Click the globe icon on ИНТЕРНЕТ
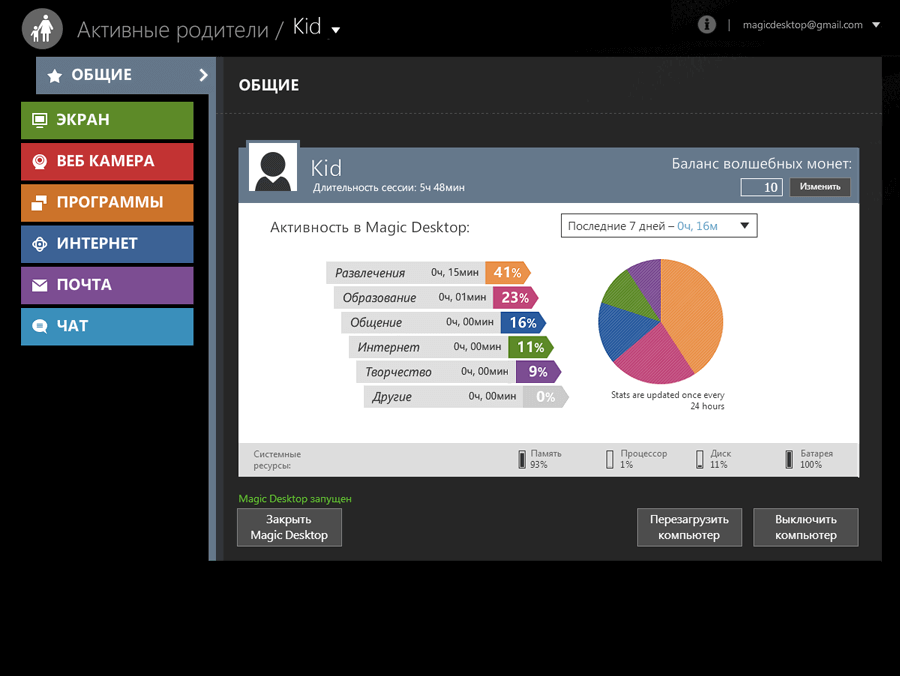 point(40,244)
